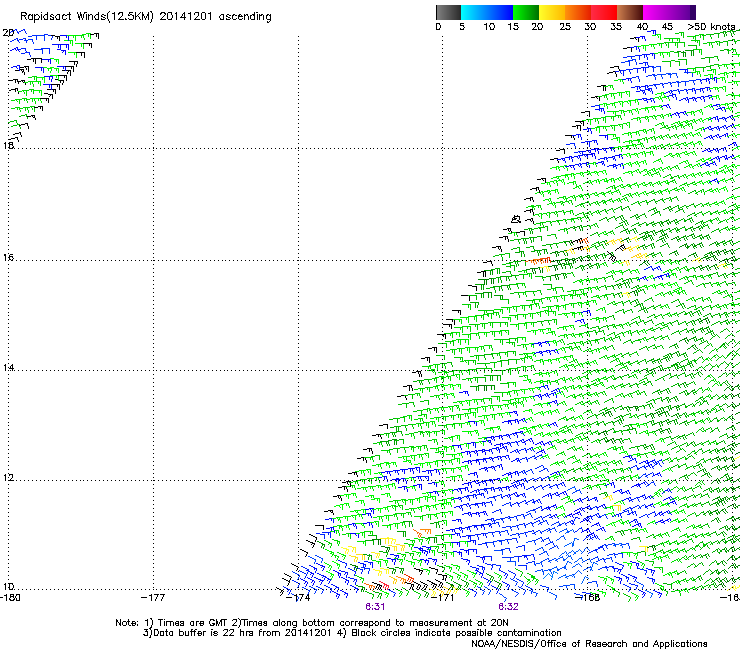
Task: Click the purple time label 6:31
Action: (x=375, y=607)
